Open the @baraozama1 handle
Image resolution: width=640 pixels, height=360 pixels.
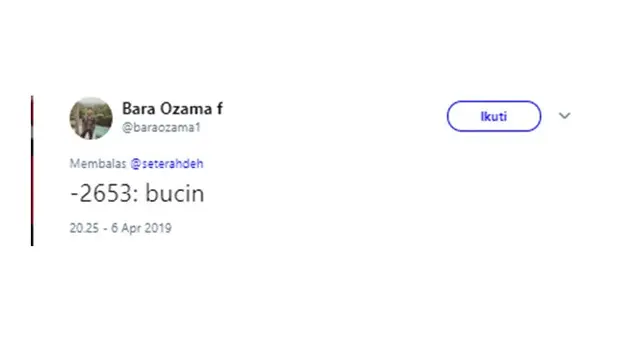[x=161, y=127]
